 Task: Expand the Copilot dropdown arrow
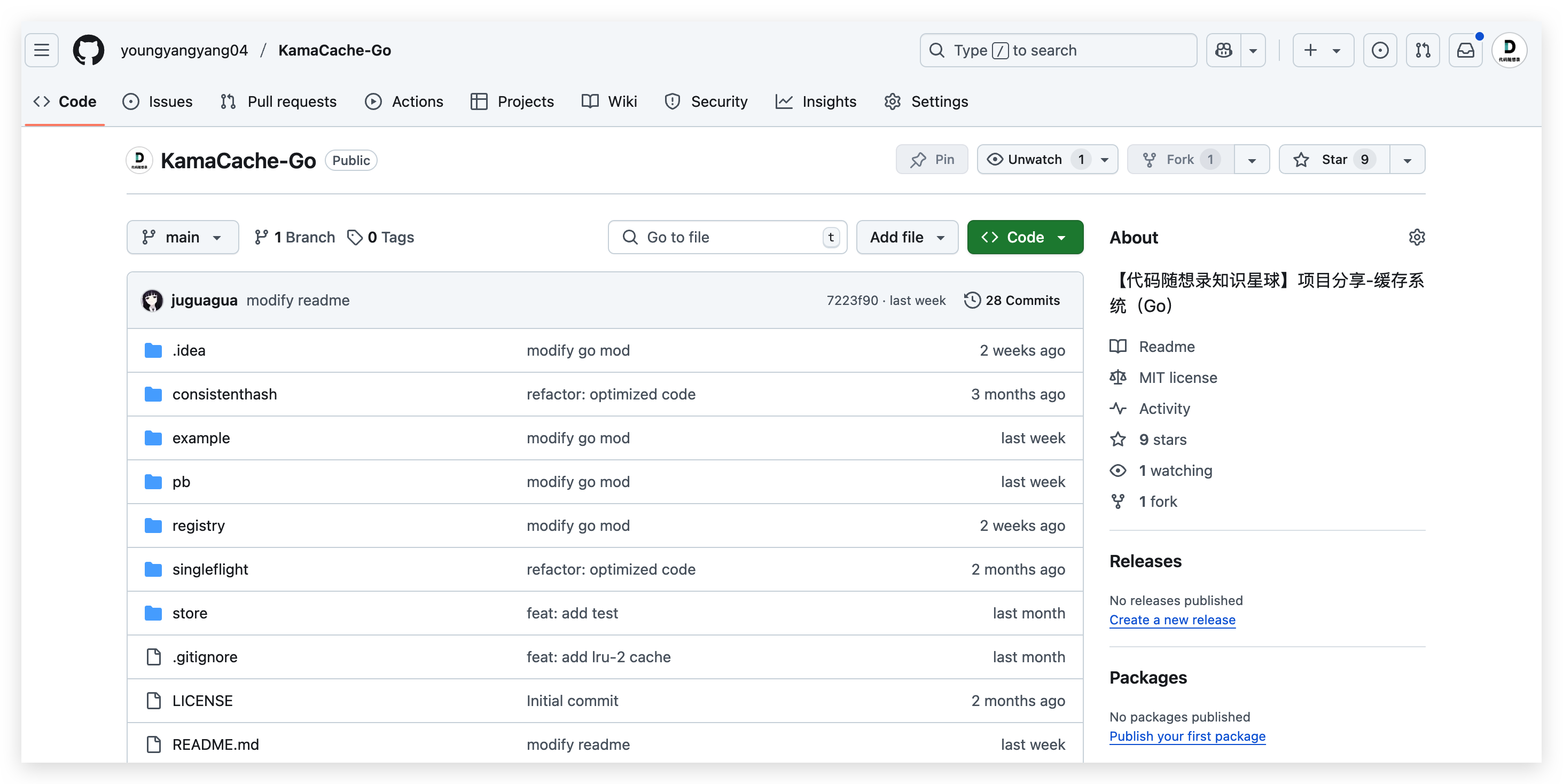click(1253, 50)
